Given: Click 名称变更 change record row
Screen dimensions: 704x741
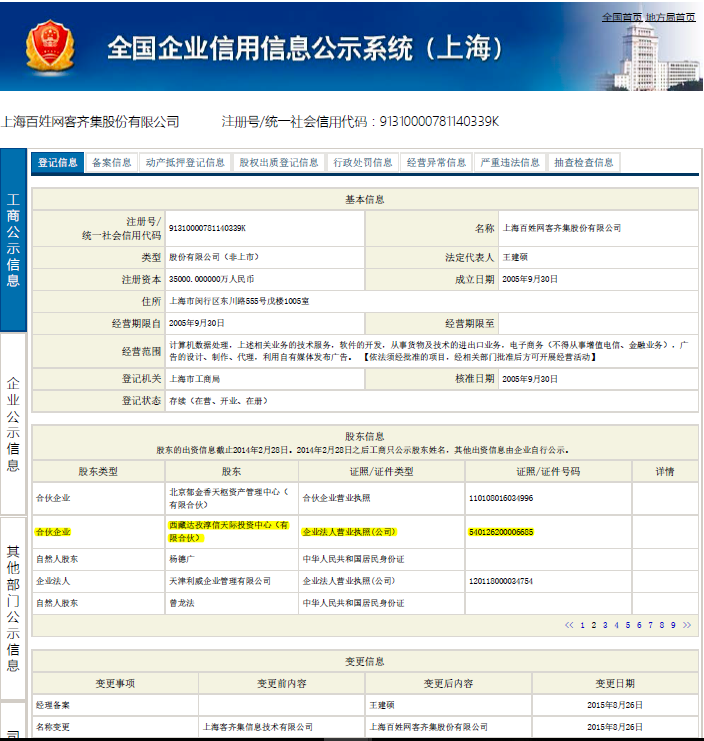Looking at the screenshot, I should (x=365, y=727).
